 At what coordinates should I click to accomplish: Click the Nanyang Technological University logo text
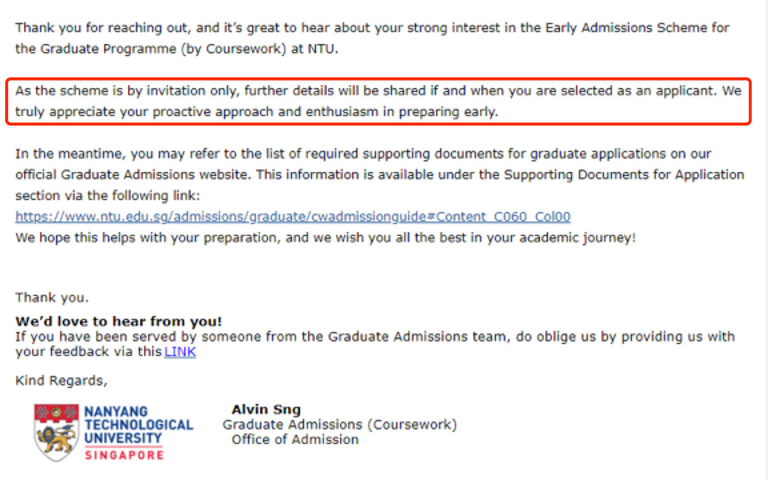pyautogui.click(x=139, y=425)
